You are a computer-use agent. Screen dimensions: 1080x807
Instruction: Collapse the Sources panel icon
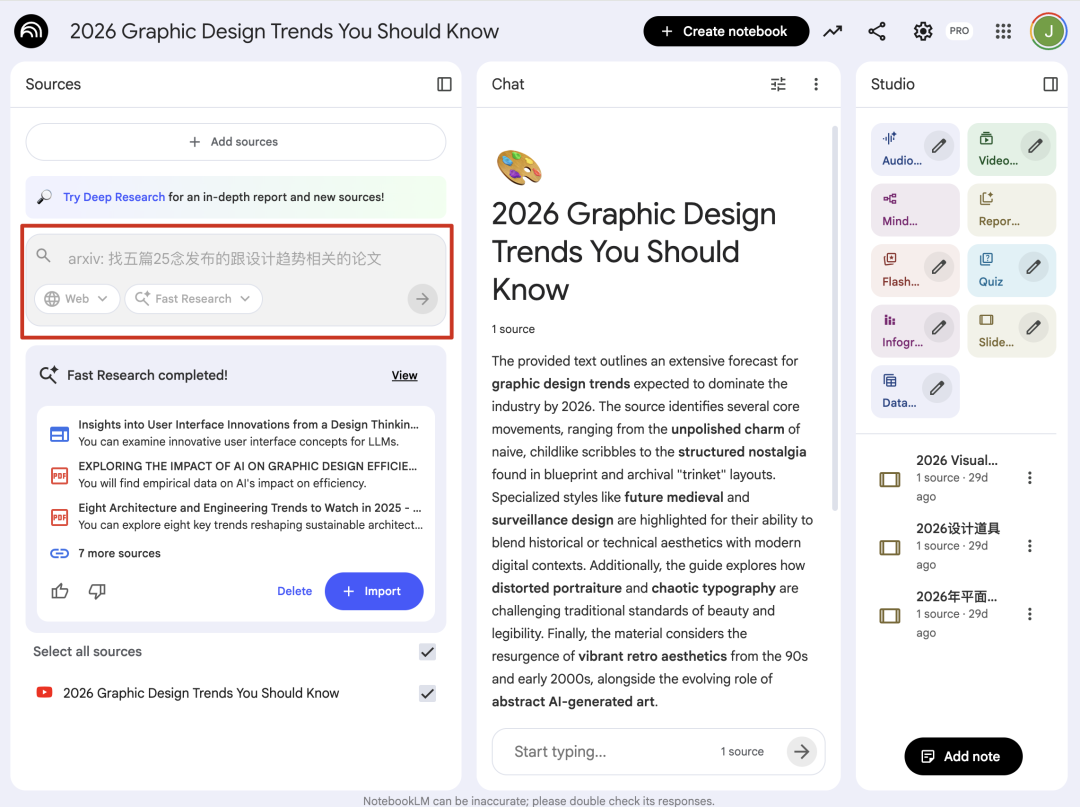pyautogui.click(x=444, y=84)
